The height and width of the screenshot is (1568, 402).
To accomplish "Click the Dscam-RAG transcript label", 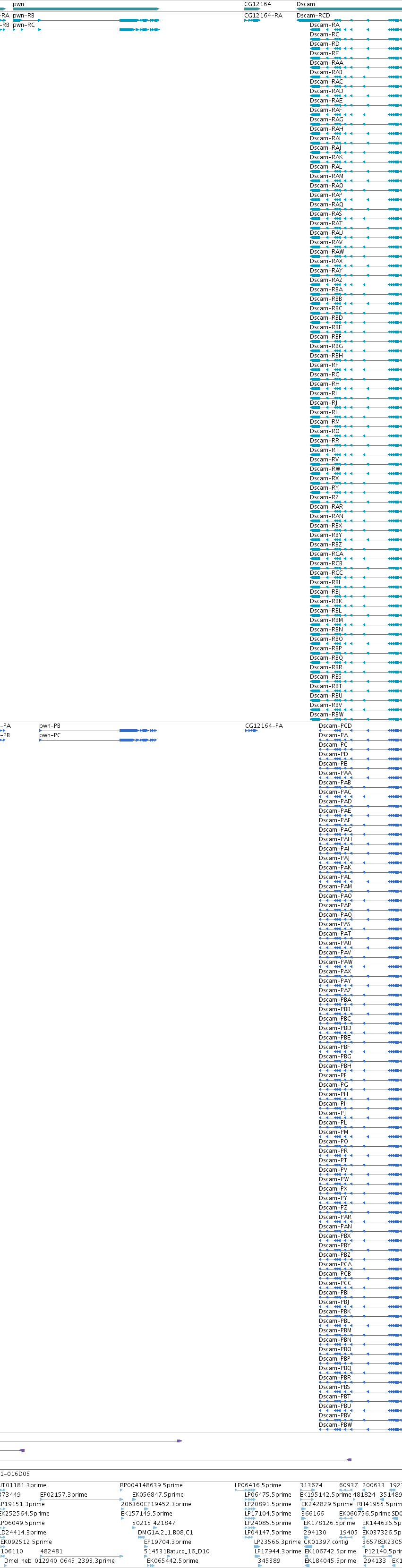I will click(326, 119).
